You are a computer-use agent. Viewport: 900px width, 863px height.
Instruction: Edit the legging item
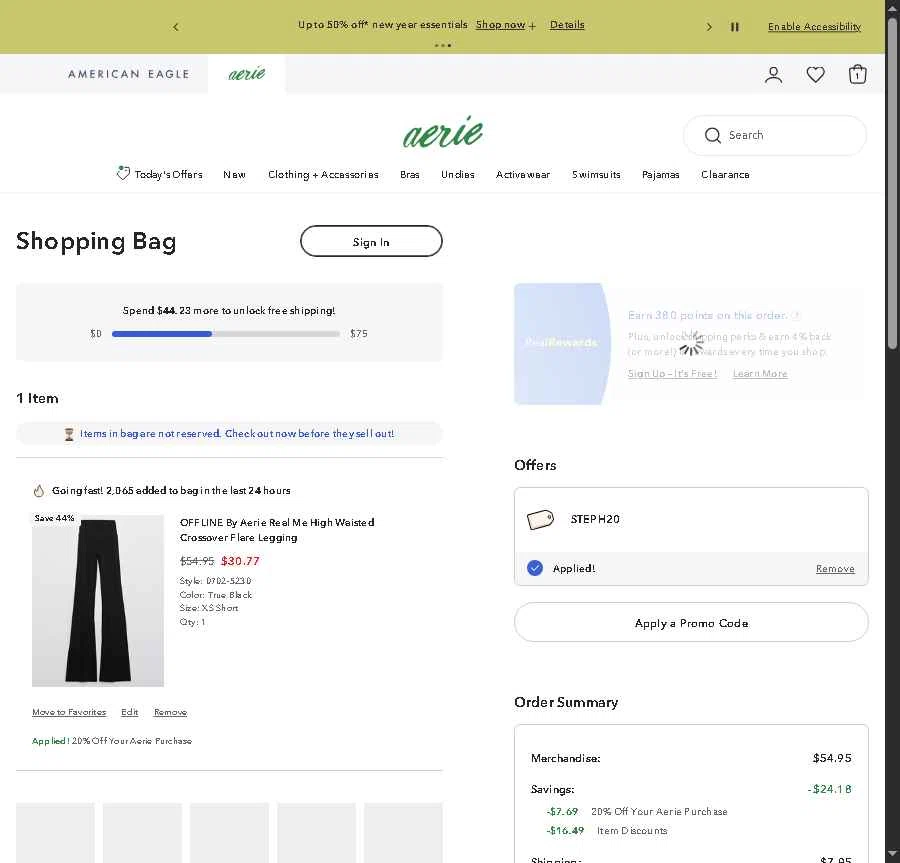pyautogui.click(x=130, y=712)
